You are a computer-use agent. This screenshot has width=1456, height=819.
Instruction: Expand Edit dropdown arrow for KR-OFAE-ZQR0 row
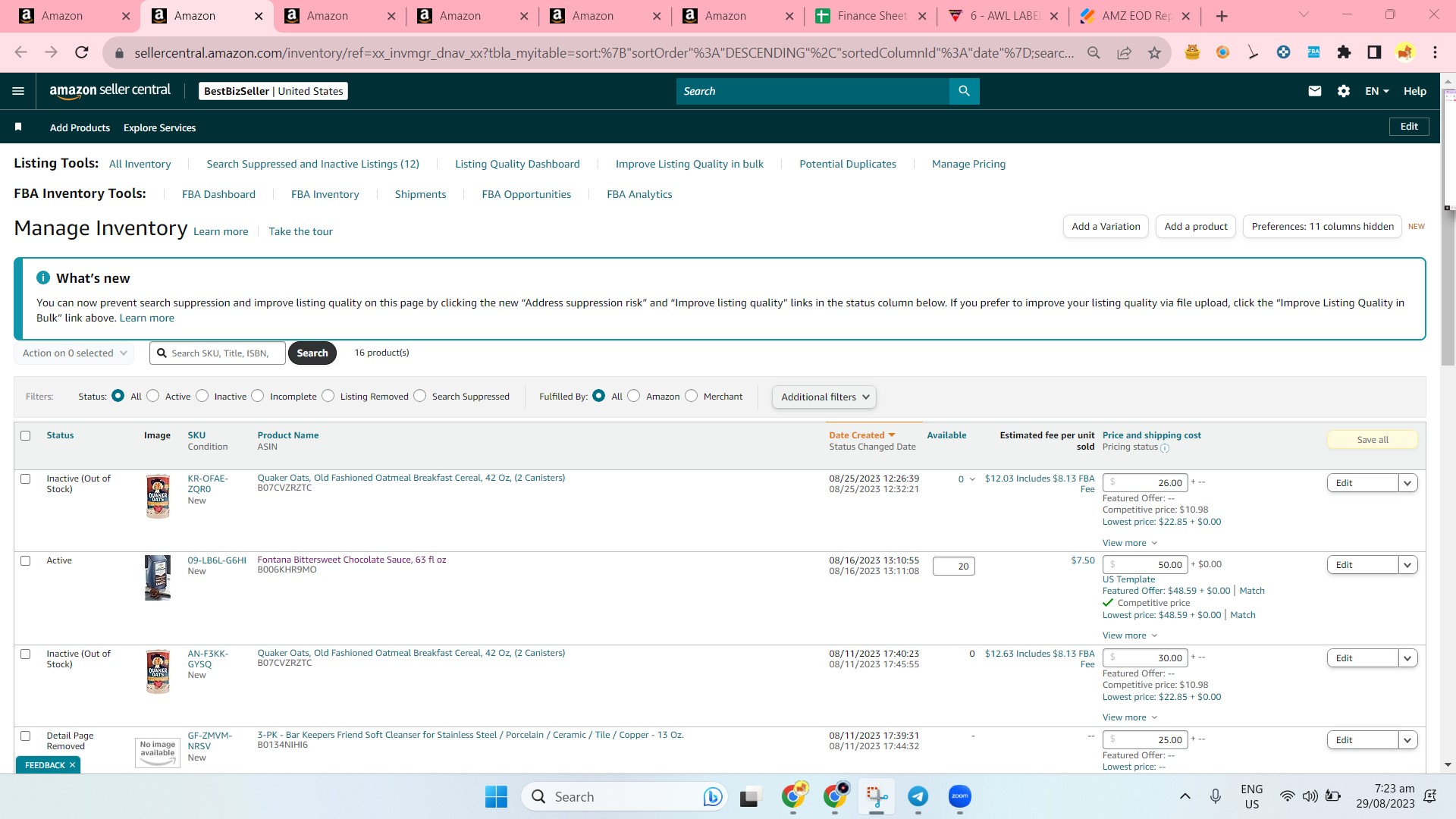click(1408, 483)
